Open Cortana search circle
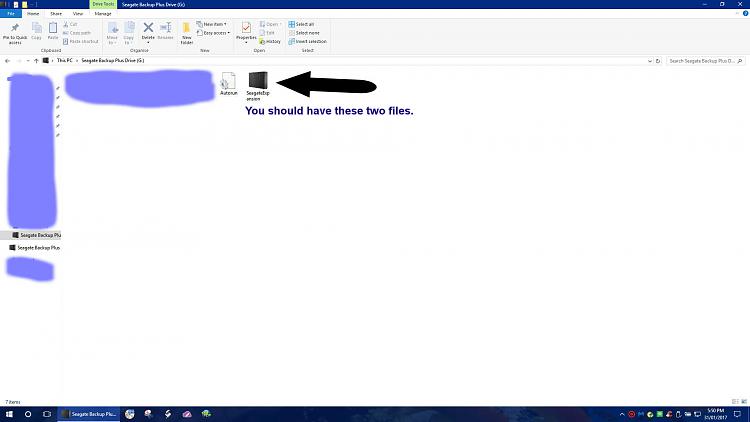750x422 pixels. [x=28, y=414]
